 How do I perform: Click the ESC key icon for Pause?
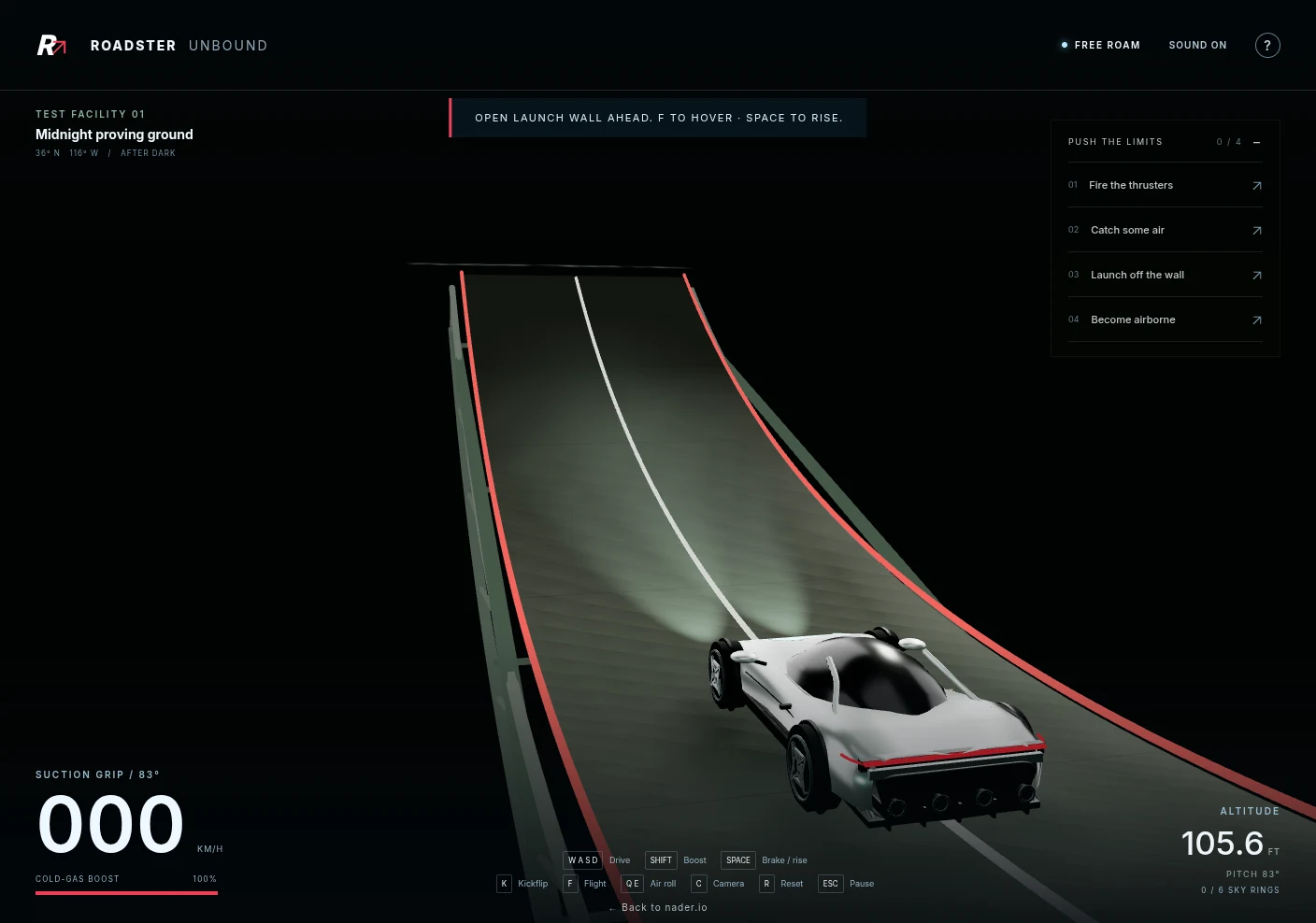[830, 884]
